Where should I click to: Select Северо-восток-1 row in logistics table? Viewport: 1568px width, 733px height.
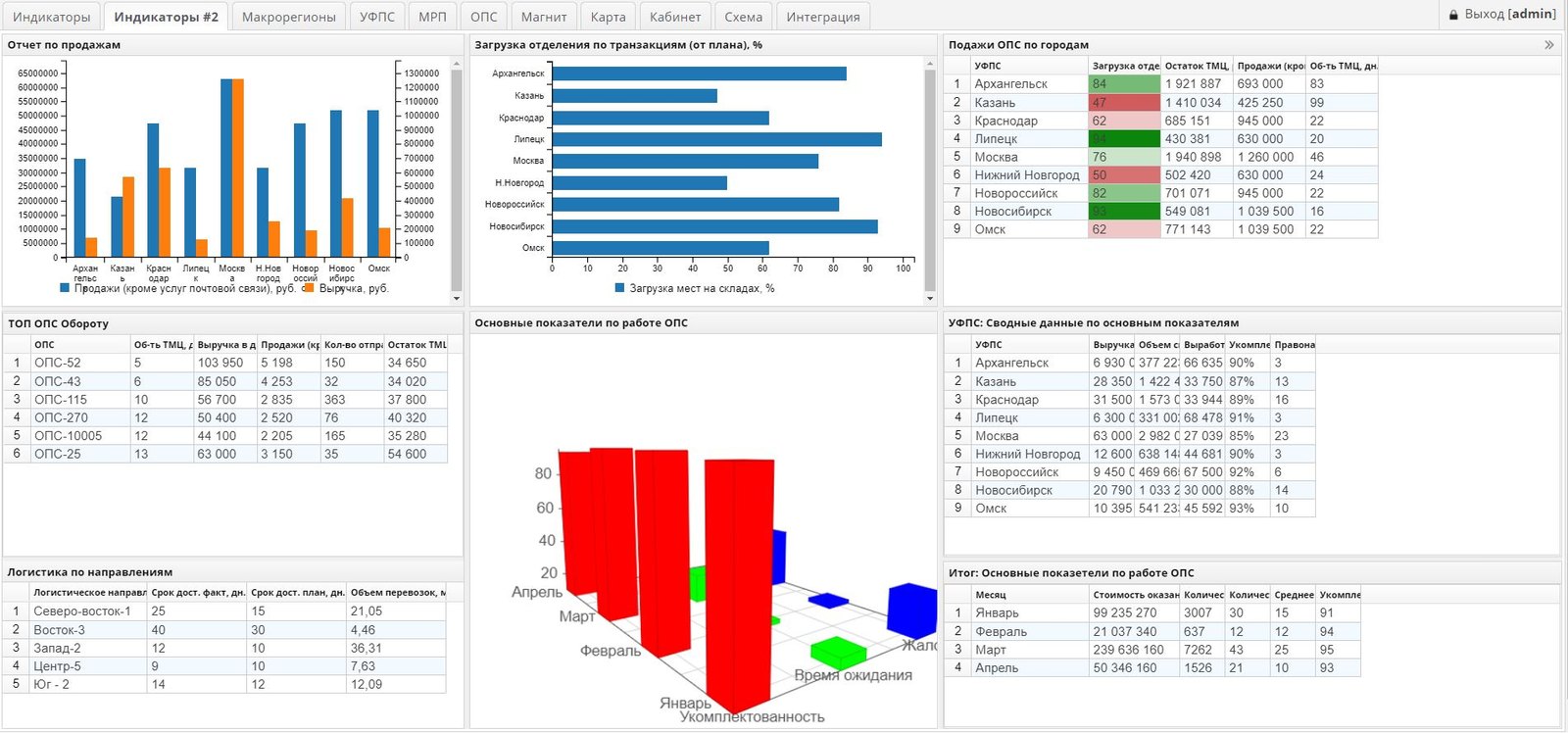(224, 611)
